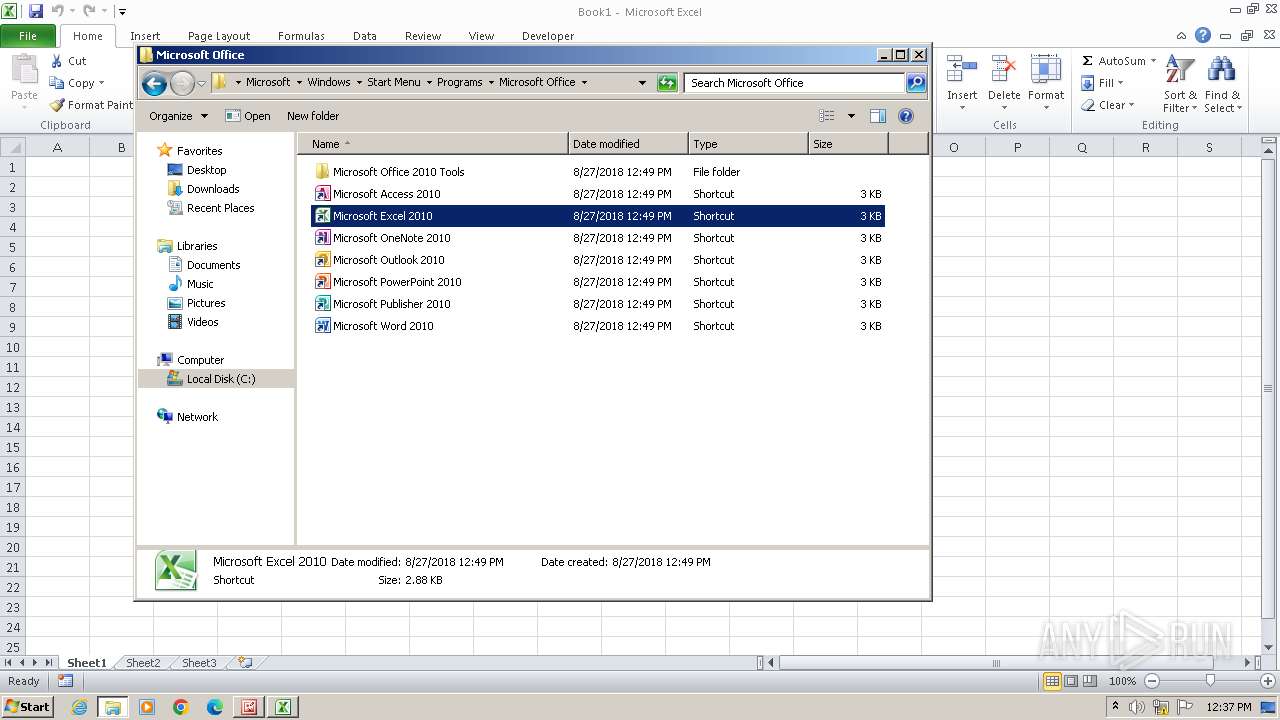
Task: Click the Excel Help icon in ribbon
Action: [x=1203, y=35]
